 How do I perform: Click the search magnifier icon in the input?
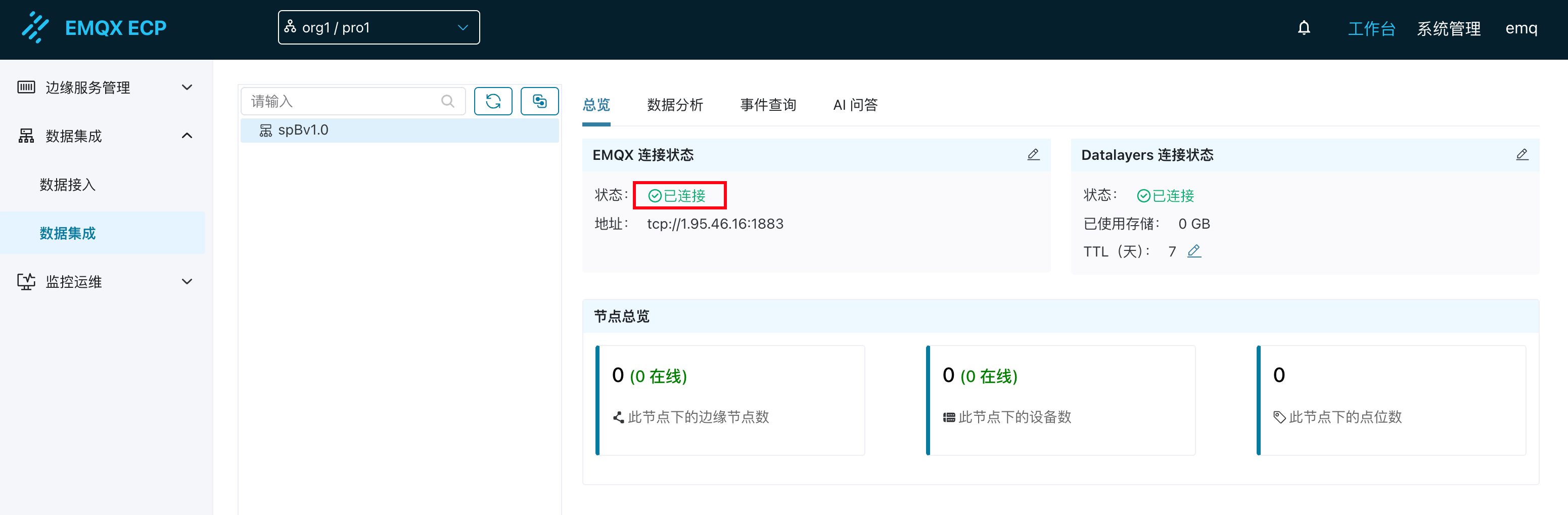point(447,101)
